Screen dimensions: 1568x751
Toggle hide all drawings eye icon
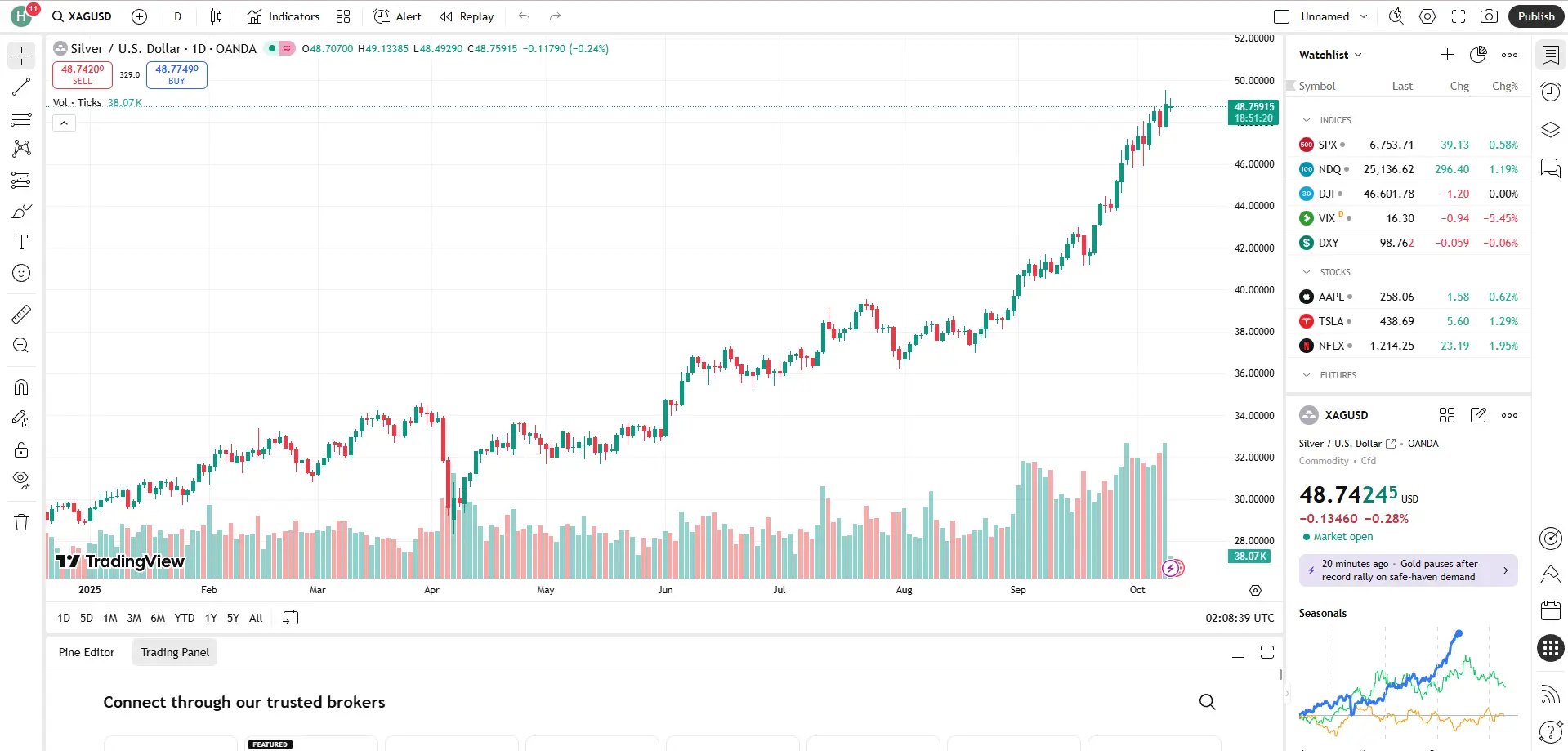click(x=21, y=480)
